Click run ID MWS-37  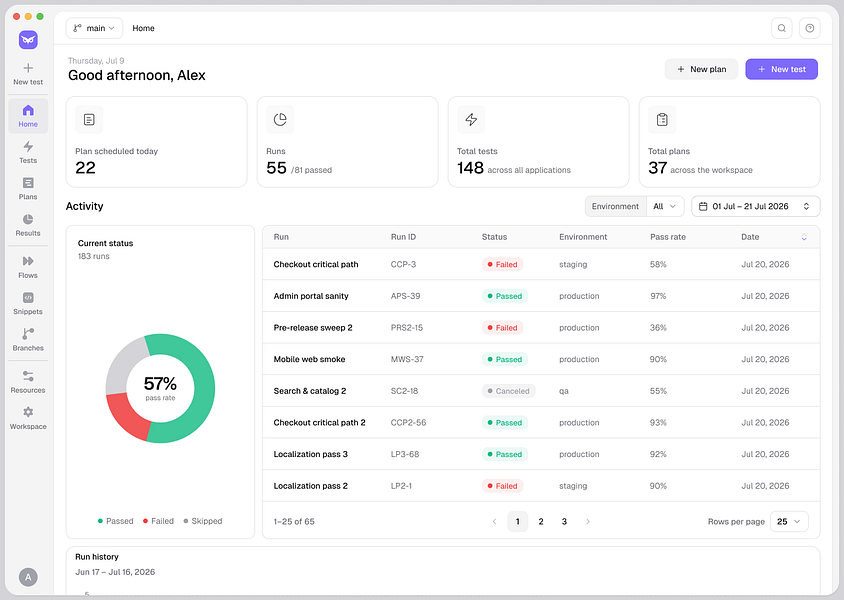[407, 359]
